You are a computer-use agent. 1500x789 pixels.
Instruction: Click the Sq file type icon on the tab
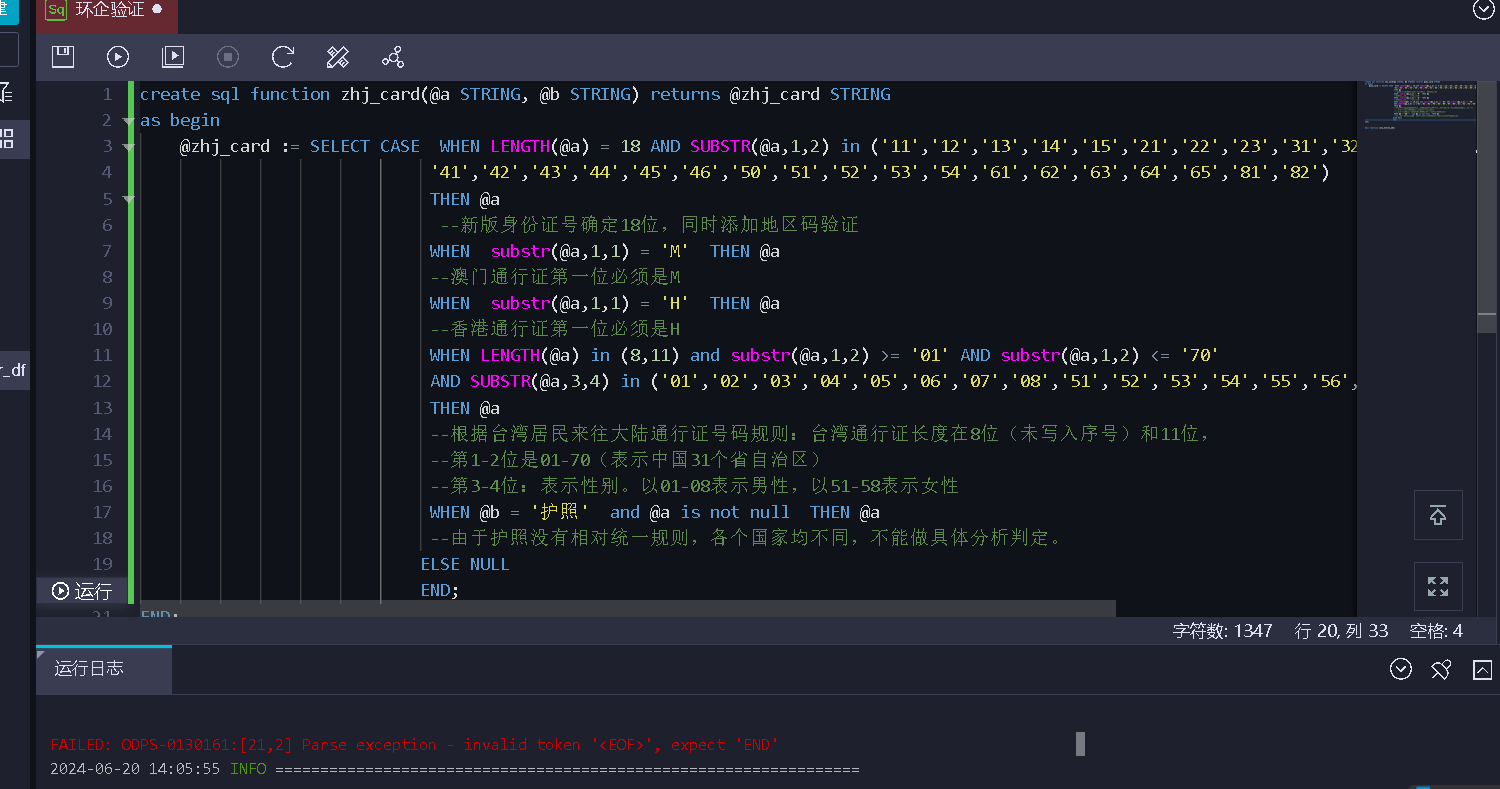[x=56, y=10]
